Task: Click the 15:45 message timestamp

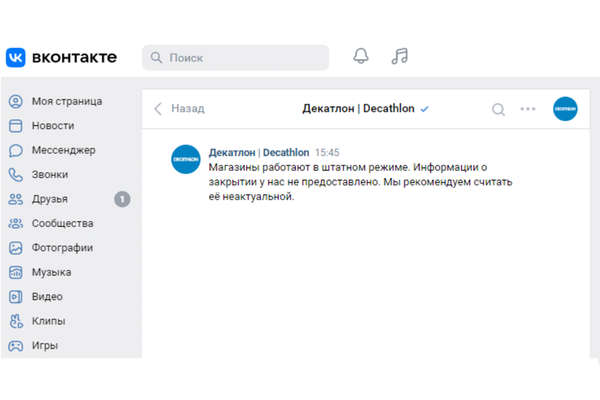Action: click(x=327, y=153)
